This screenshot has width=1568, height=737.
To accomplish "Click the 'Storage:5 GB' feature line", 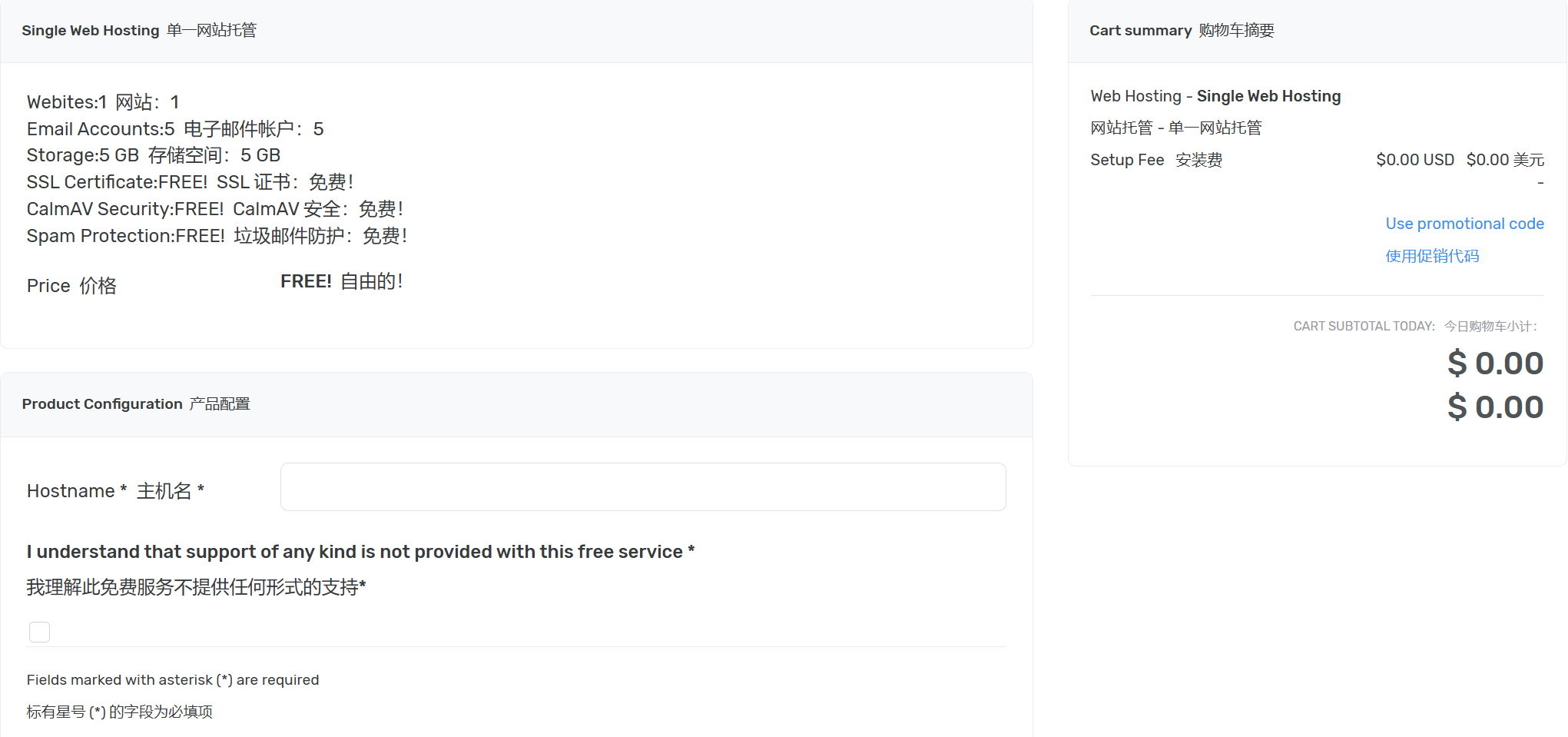I will pyautogui.click(x=83, y=155).
